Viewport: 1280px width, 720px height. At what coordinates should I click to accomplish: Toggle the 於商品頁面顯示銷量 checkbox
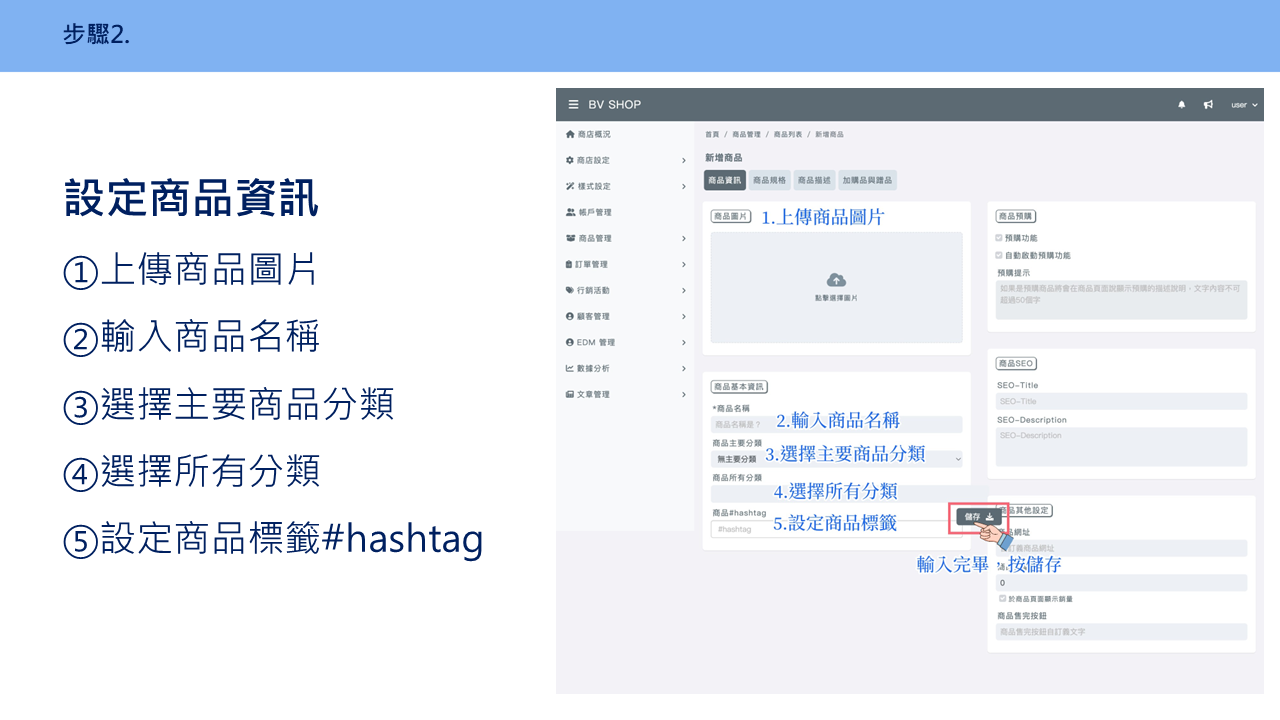click(x=1003, y=598)
